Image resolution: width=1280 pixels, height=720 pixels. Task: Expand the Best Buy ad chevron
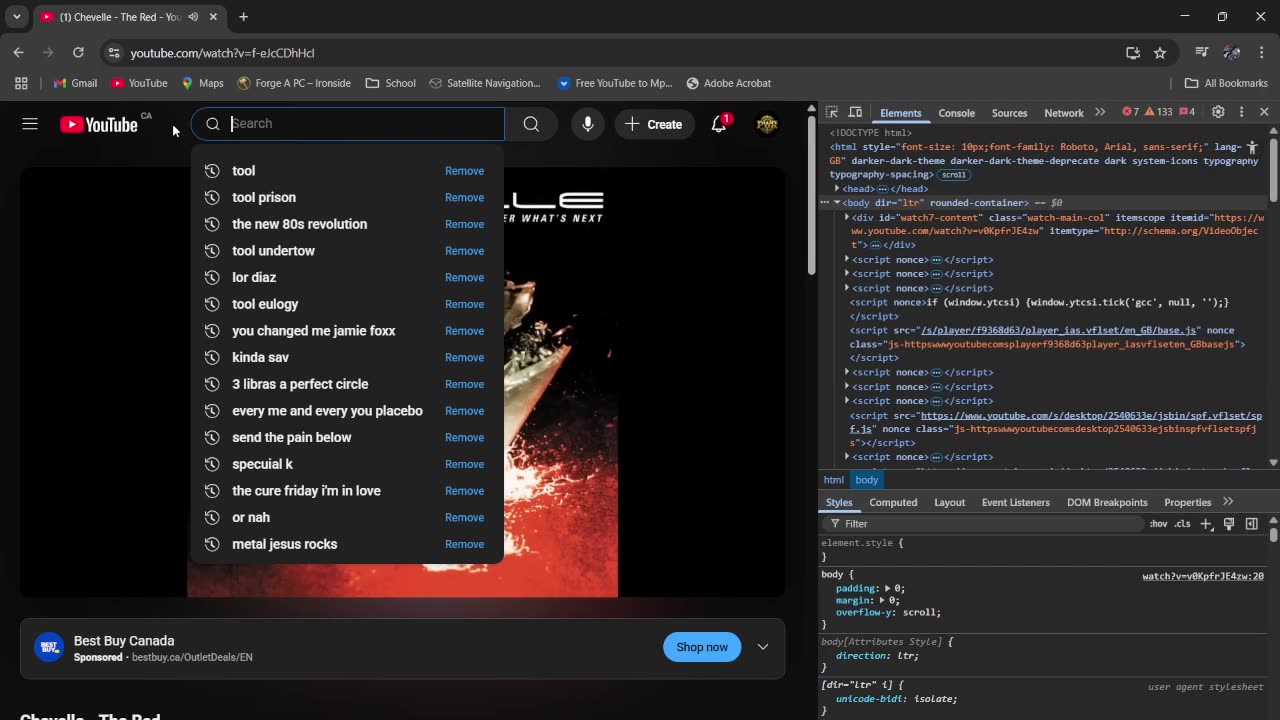pyautogui.click(x=763, y=647)
